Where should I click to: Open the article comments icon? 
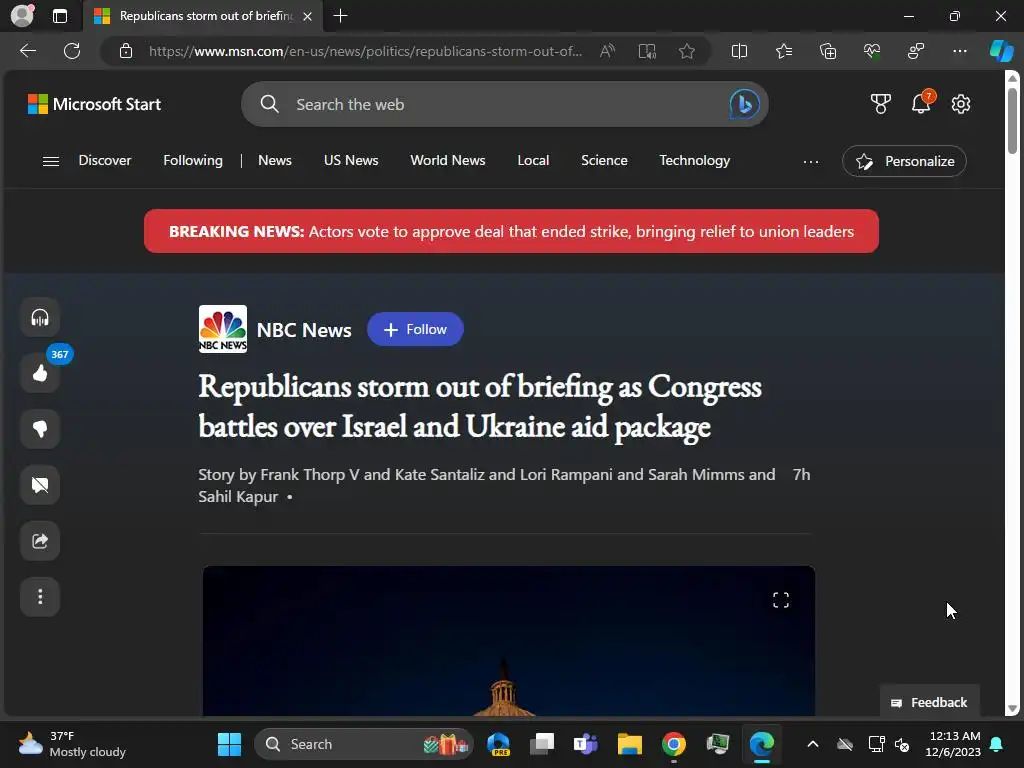[40, 485]
